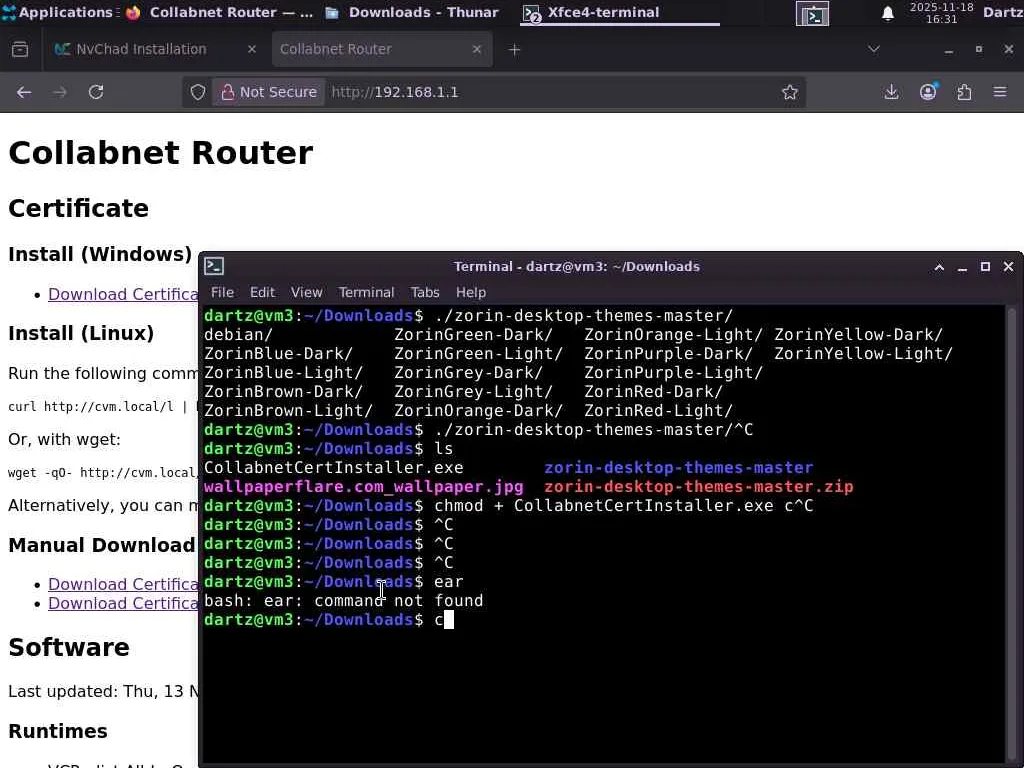Maximize the terminal window
The width and height of the screenshot is (1024, 768).
pos(985,266)
